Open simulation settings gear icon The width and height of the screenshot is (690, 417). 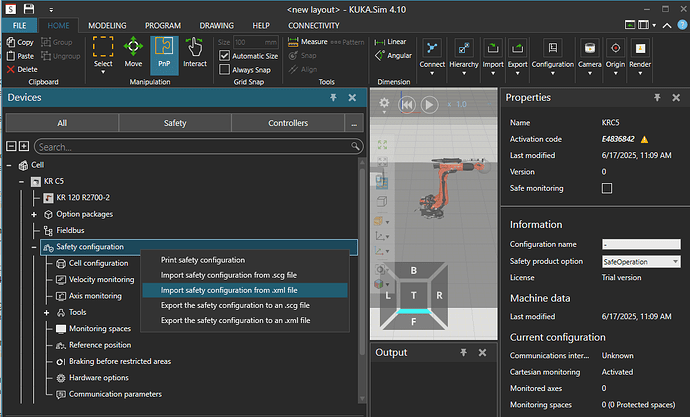[384, 103]
